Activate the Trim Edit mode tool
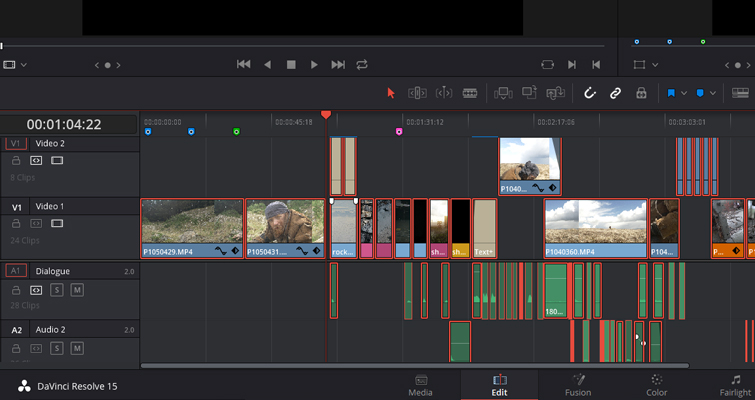This screenshot has height=400, width=755. 417,93
